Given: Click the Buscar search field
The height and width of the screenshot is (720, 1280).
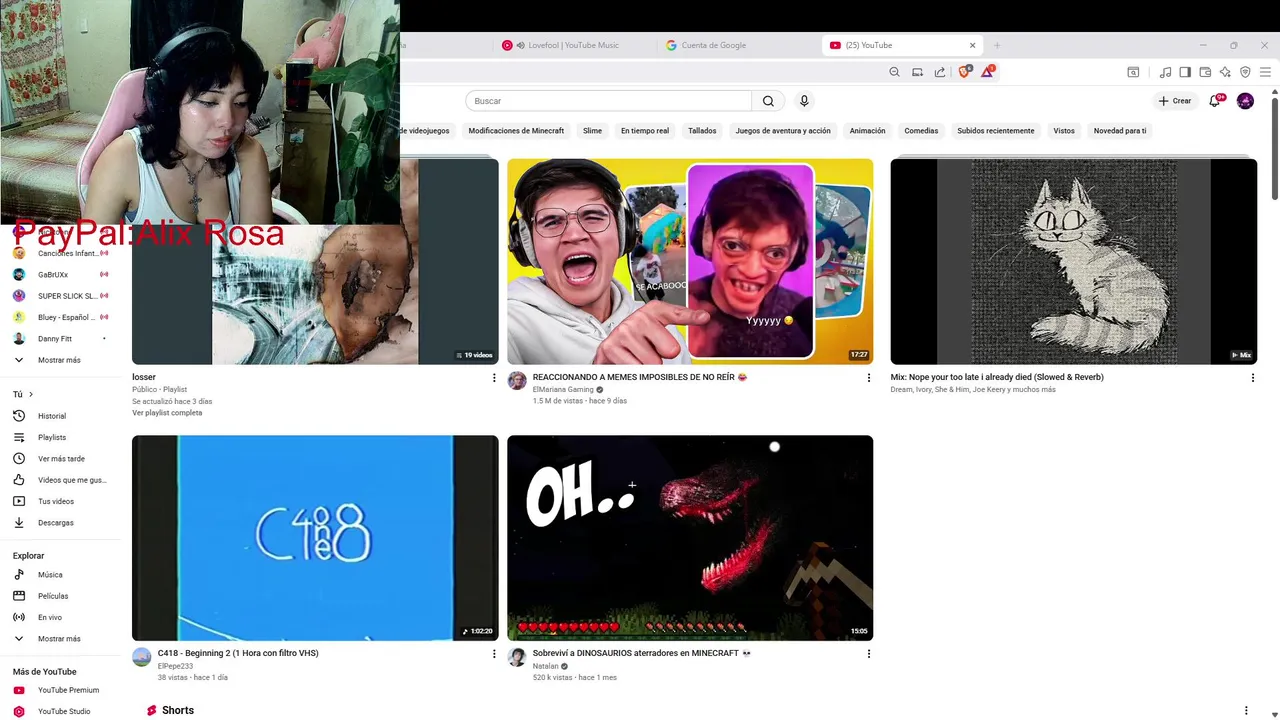Looking at the screenshot, I should pyautogui.click(x=608, y=101).
